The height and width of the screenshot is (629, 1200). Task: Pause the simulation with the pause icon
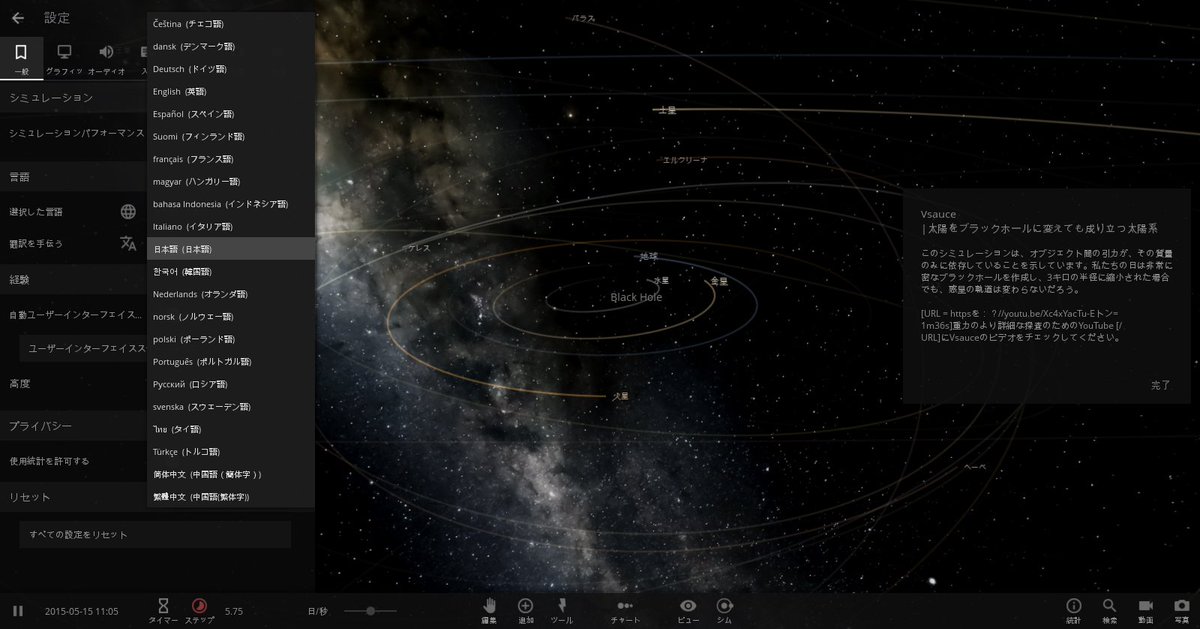[18, 610]
